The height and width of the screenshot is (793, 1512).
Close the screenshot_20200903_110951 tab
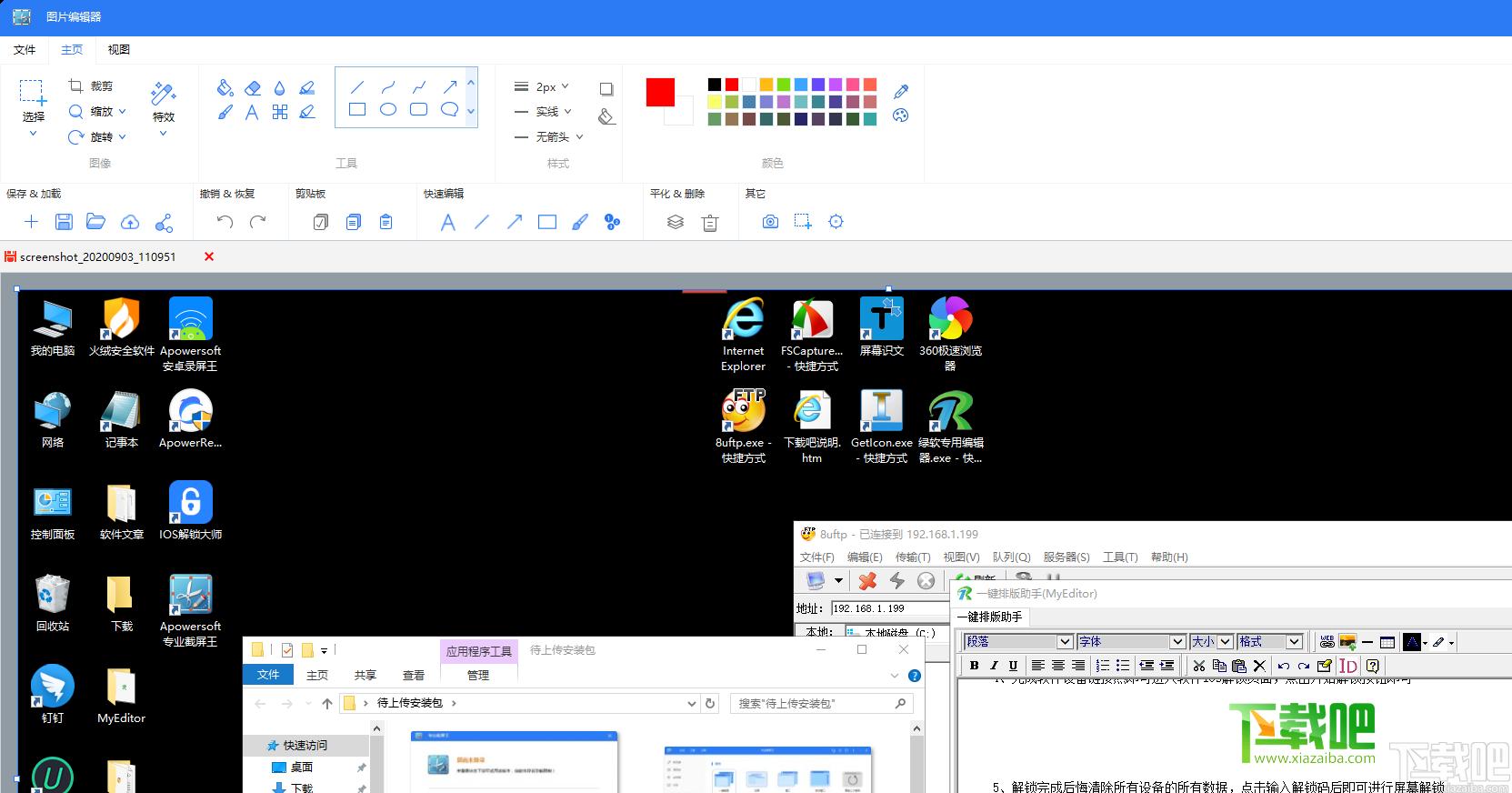pyautogui.click(x=209, y=256)
